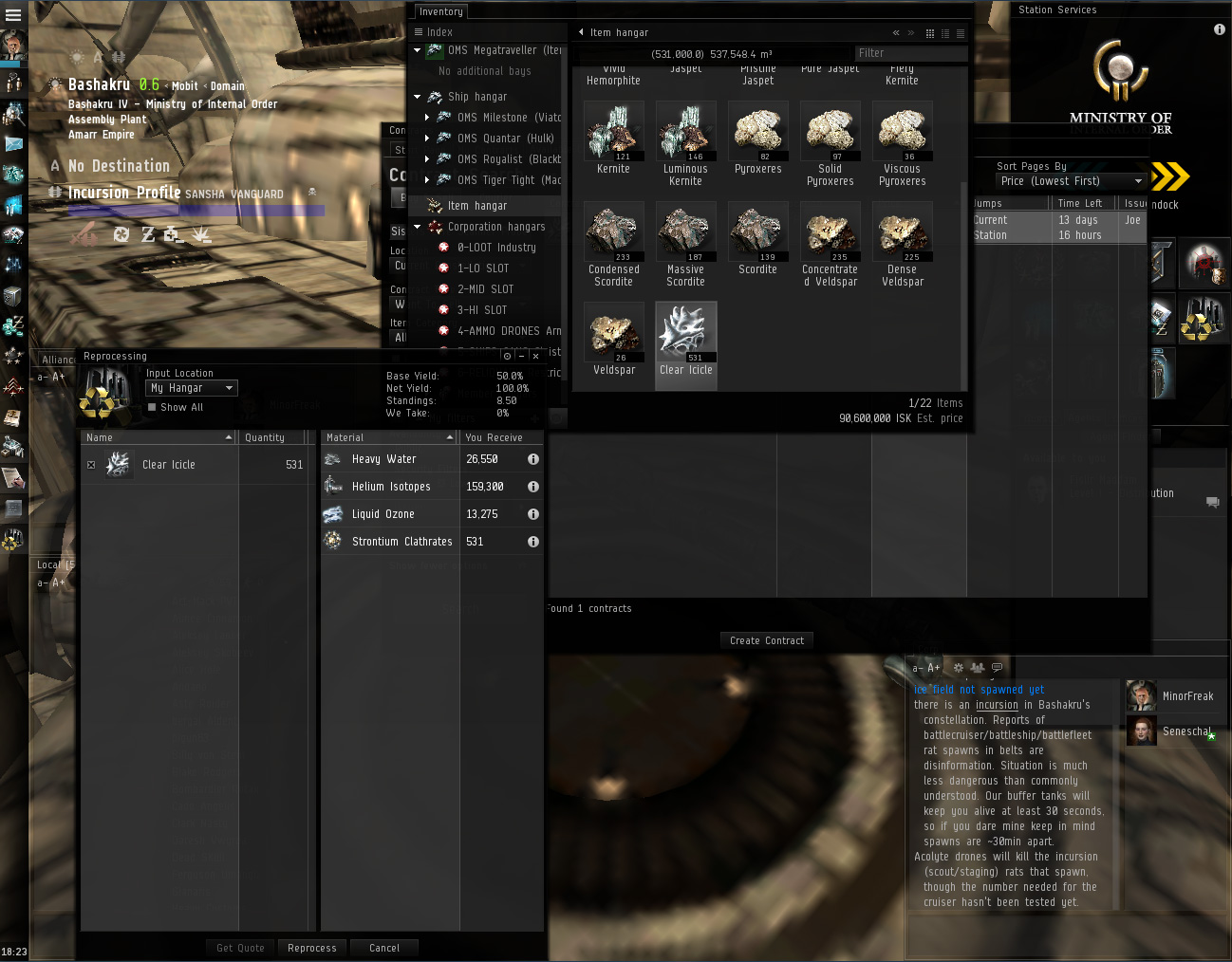Expand the OMS Milestone ship node
This screenshot has width=1232, height=962.
427,118
